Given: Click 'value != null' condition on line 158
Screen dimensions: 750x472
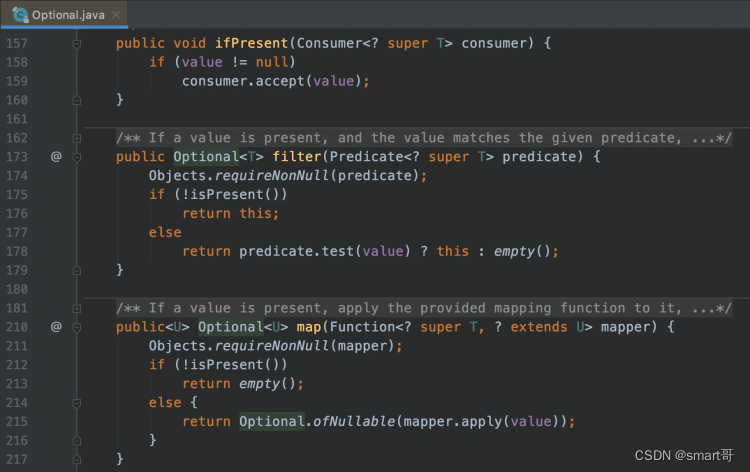Looking at the screenshot, I should pos(234,62).
